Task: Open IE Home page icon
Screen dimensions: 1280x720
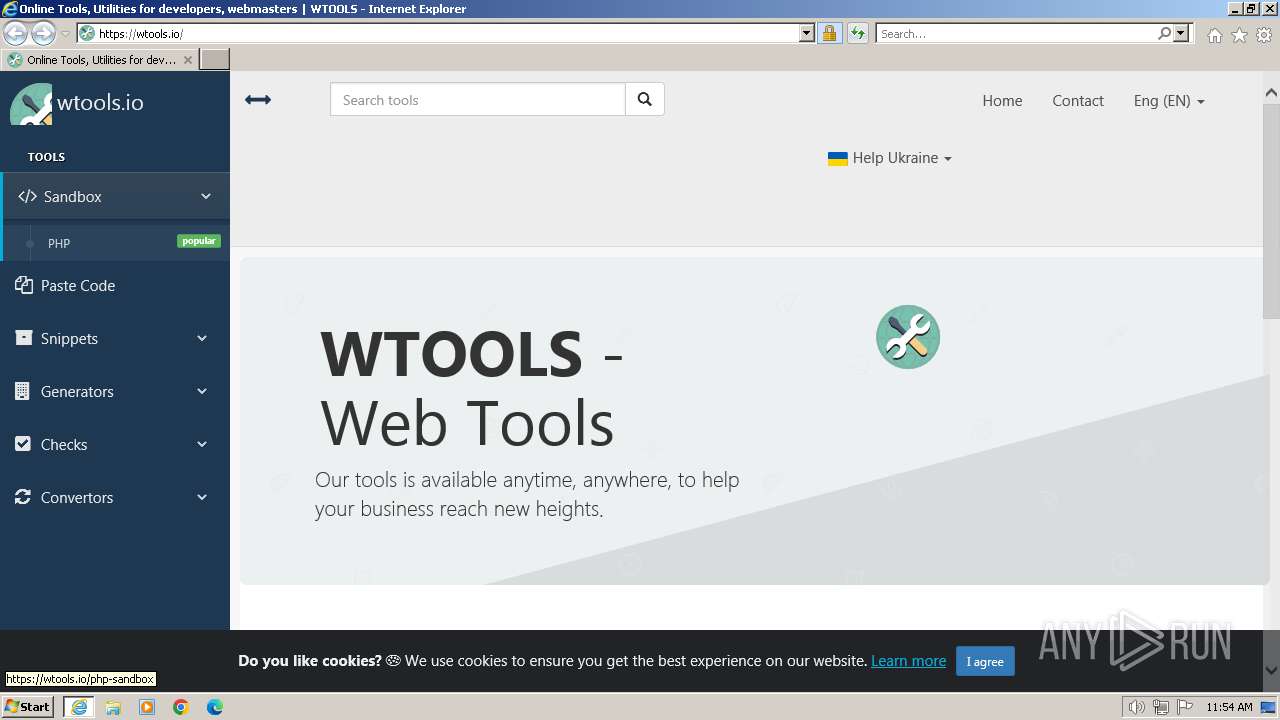Action: point(1215,35)
